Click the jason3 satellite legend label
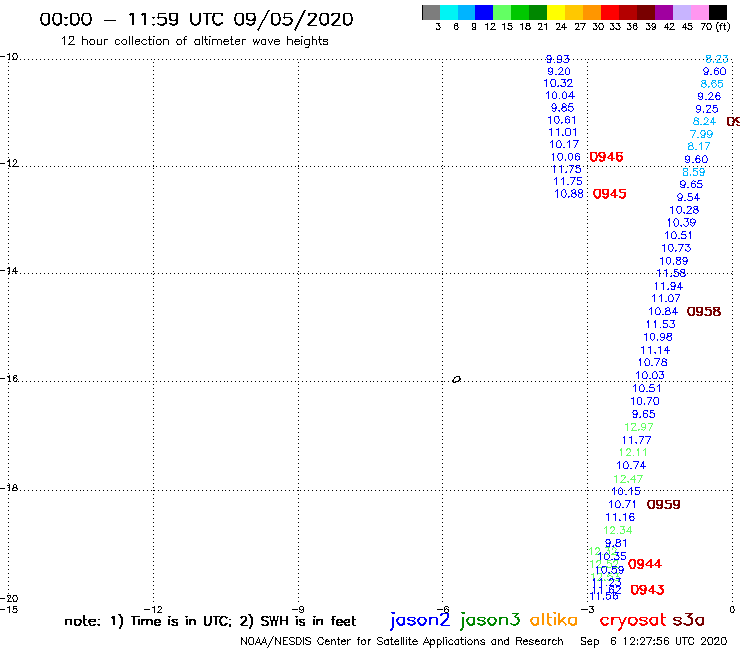 click(x=490, y=620)
